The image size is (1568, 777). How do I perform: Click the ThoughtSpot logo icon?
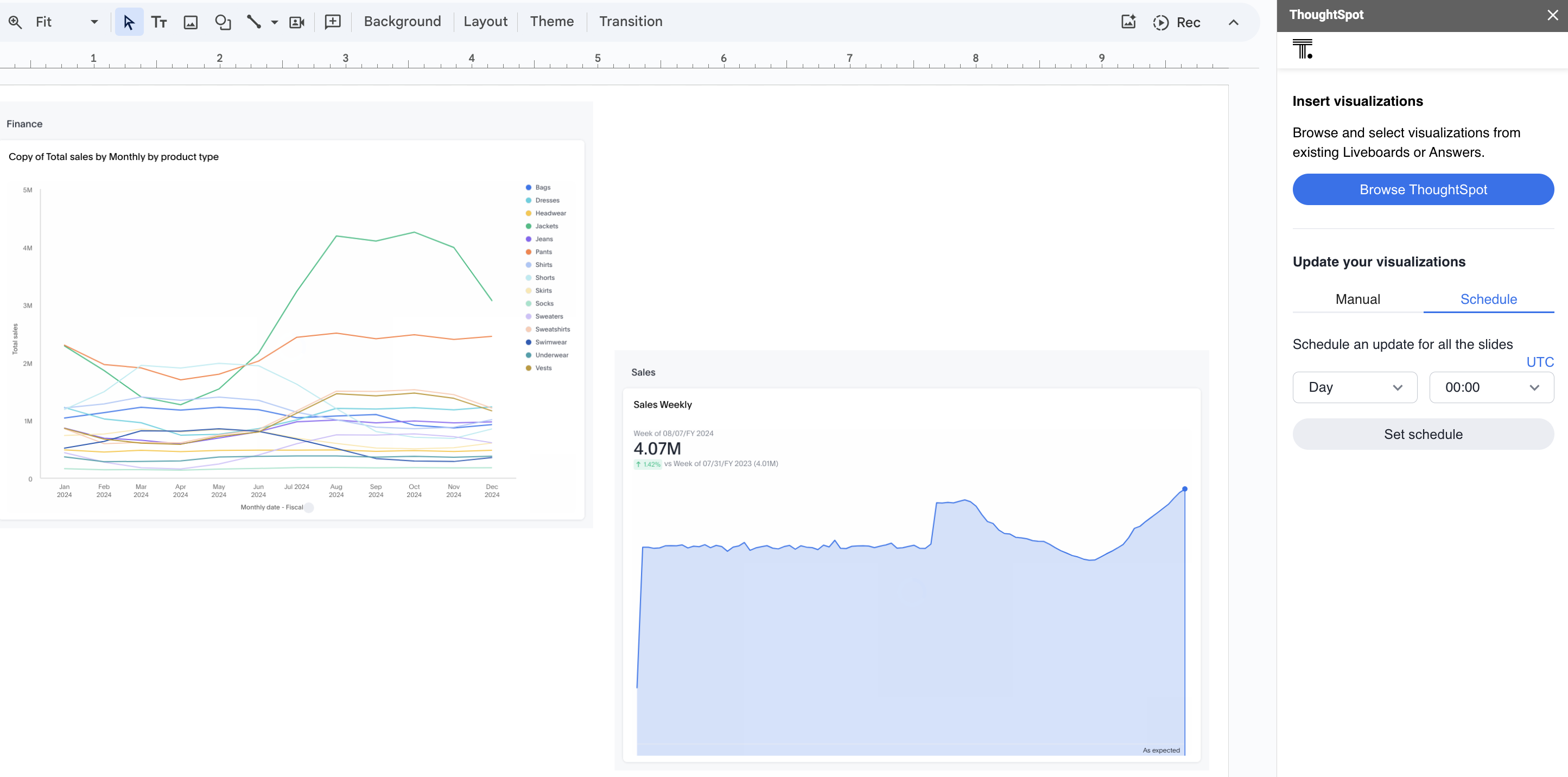(x=1303, y=49)
